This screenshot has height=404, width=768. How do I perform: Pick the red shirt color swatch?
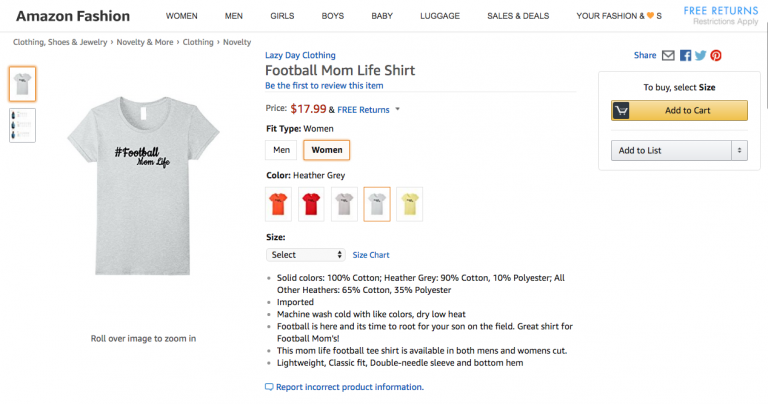[311, 204]
